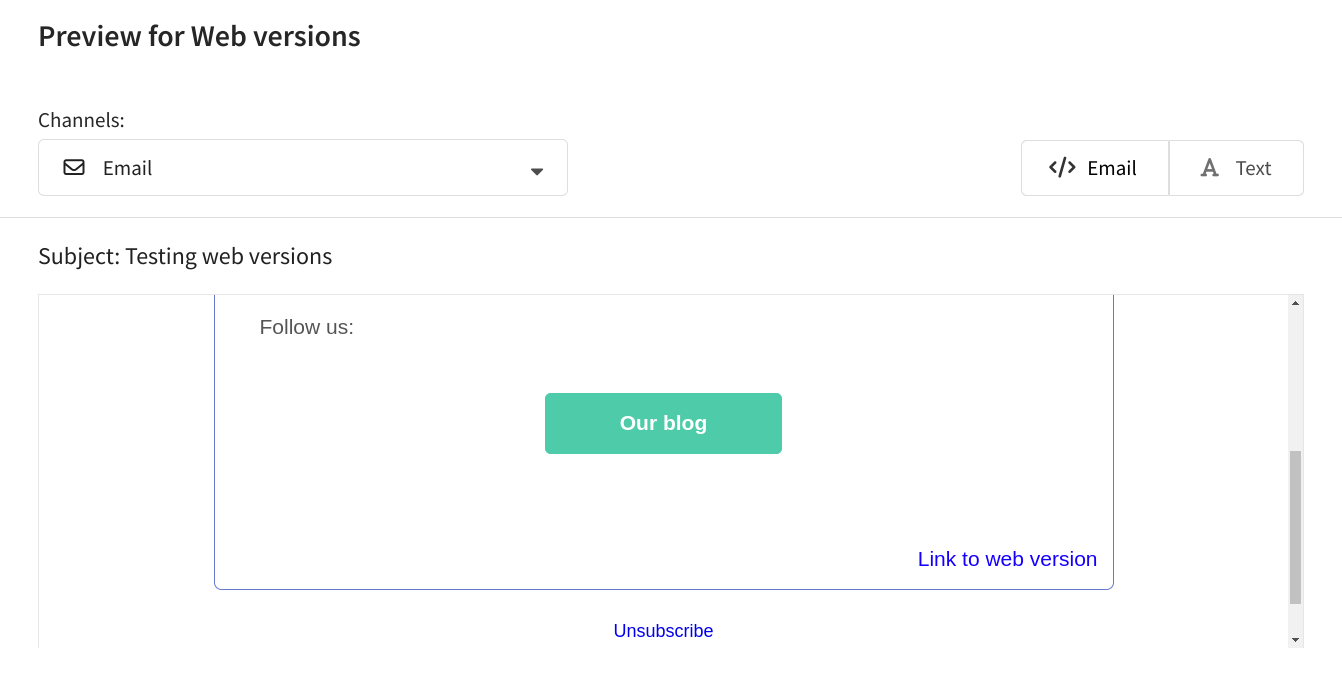Switch to the Email HTML view
Image resolution: width=1342 pixels, height=696 pixels.
click(x=1095, y=168)
